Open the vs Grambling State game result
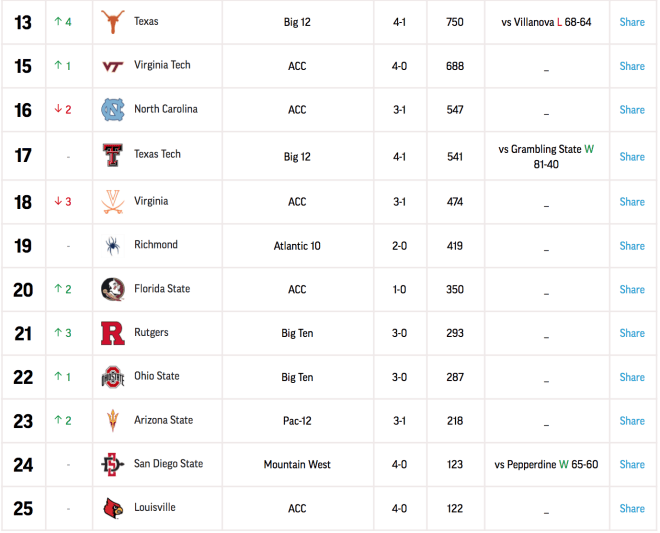The width and height of the screenshot is (660, 533). [x=546, y=157]
